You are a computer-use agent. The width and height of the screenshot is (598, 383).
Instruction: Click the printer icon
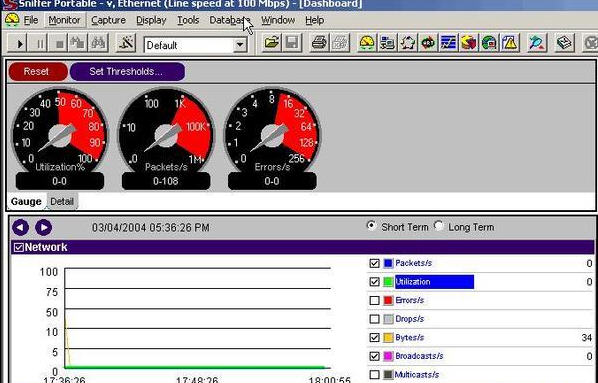[319, 43]
